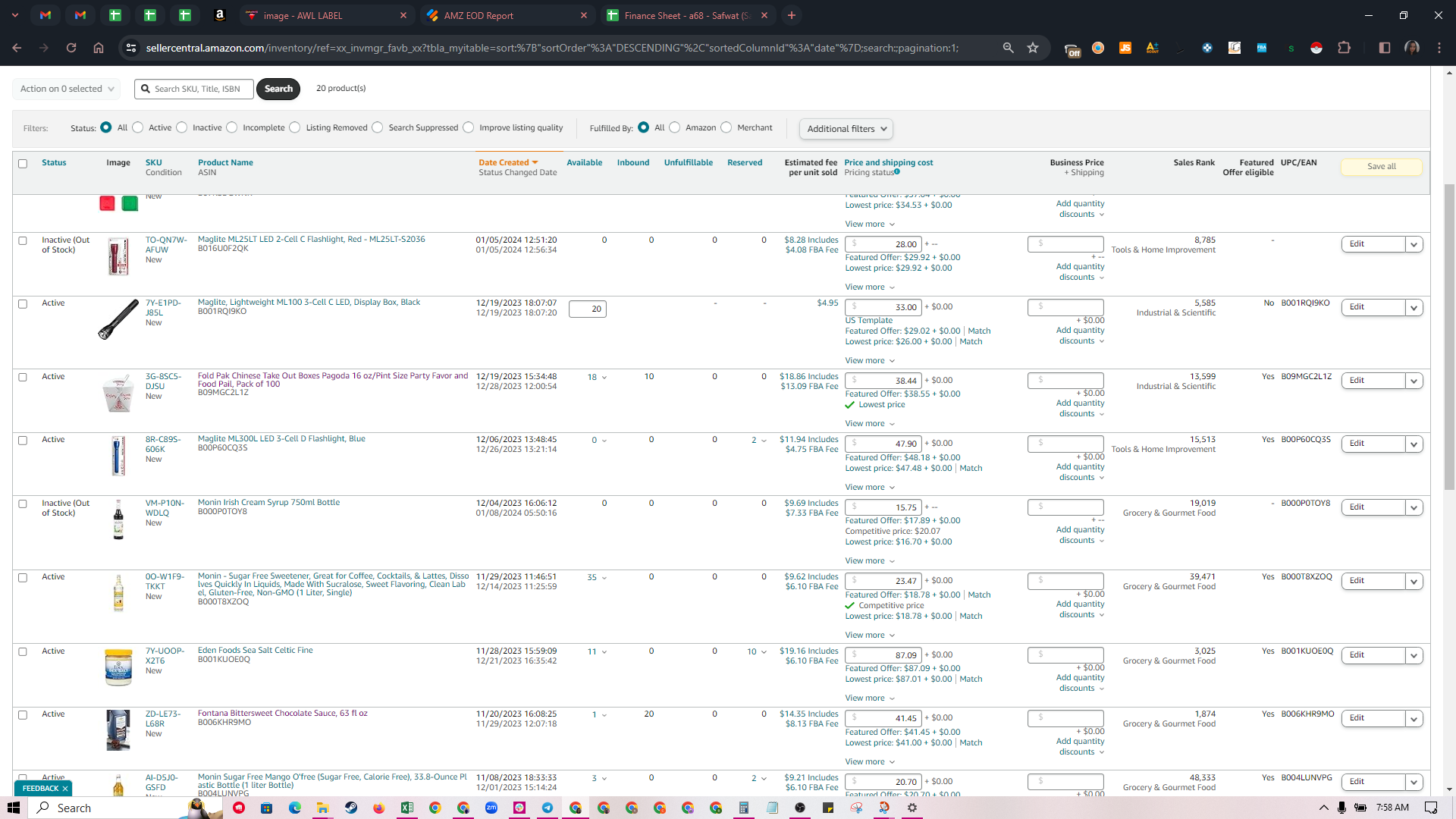Viewport: 1456px width, 819px height.
Task: Select the Listing Removed status filter
Action: click(x=295, y=127)
